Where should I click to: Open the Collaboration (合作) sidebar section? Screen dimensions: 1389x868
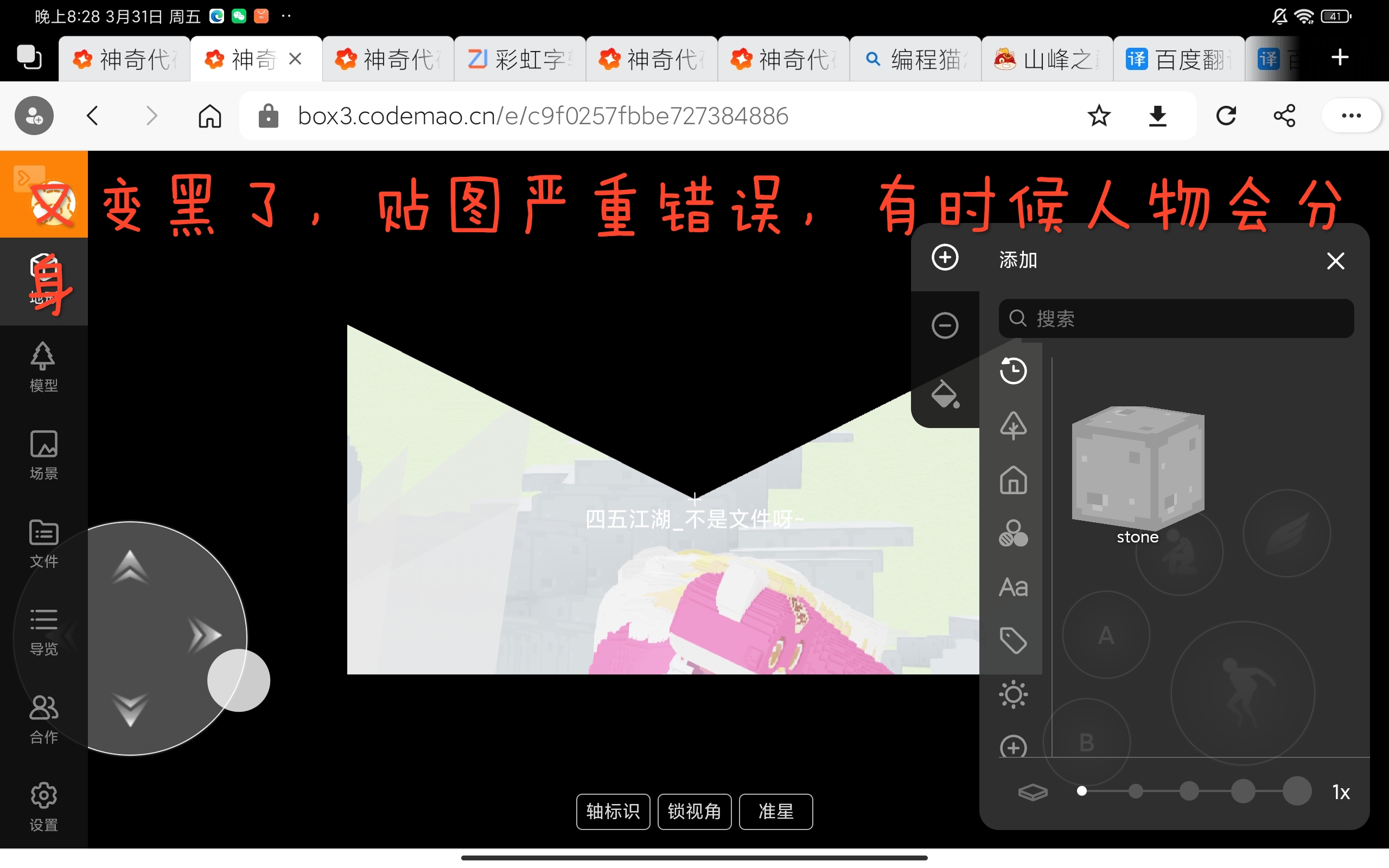[x=43, y=719]
